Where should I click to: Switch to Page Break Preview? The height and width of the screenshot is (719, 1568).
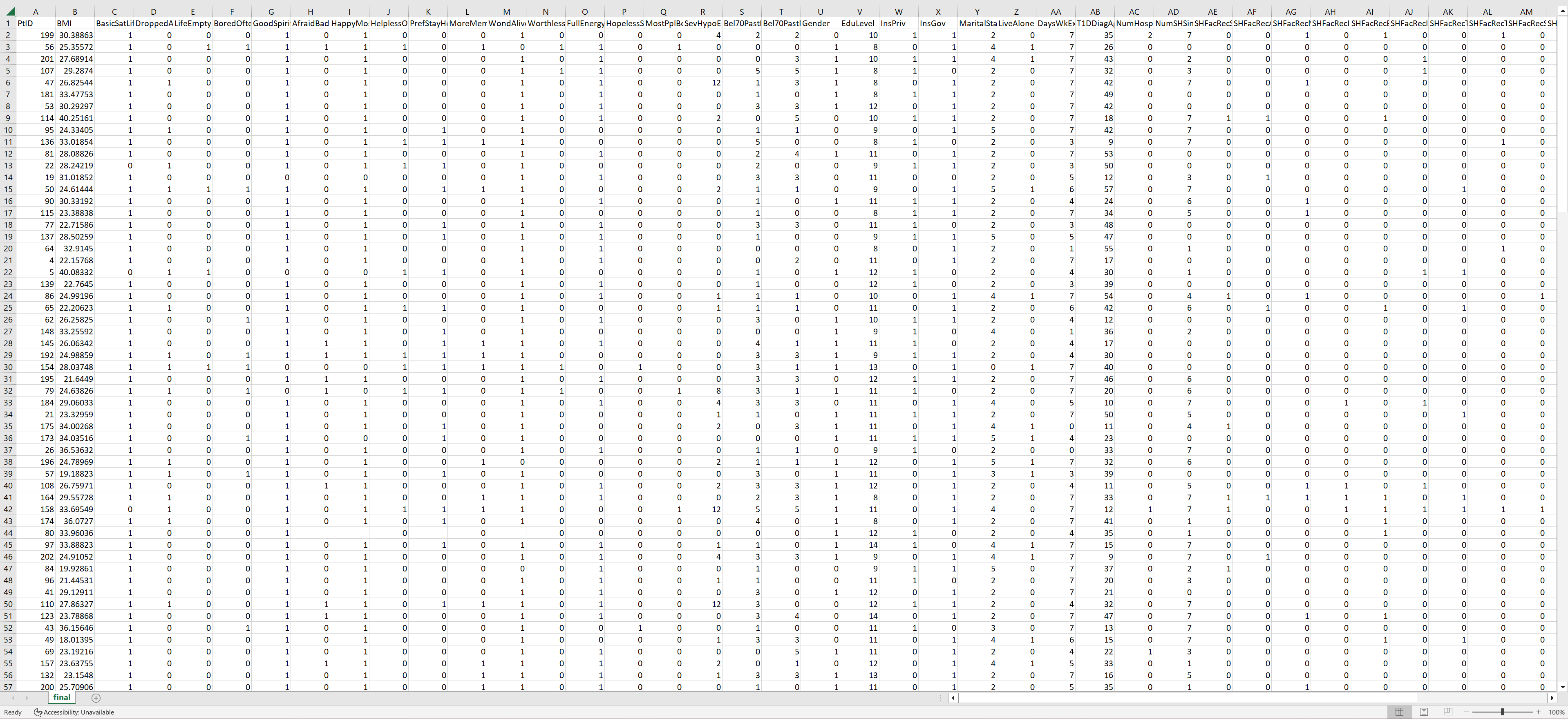coord(1448,712)
